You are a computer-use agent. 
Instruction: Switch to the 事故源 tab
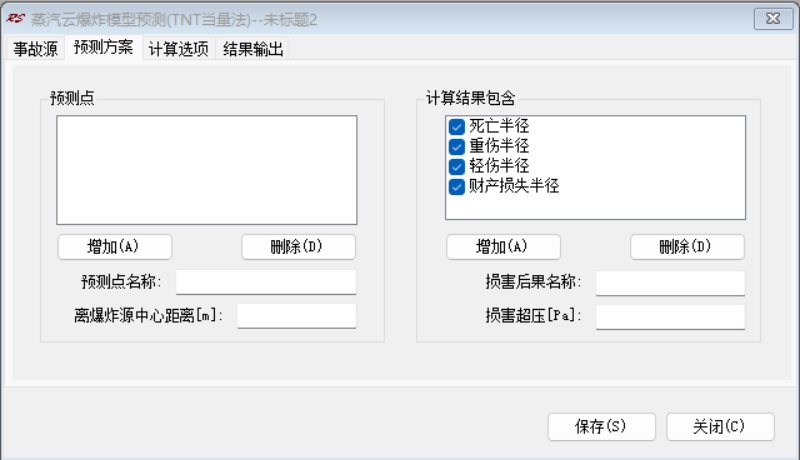pos(35,49)
